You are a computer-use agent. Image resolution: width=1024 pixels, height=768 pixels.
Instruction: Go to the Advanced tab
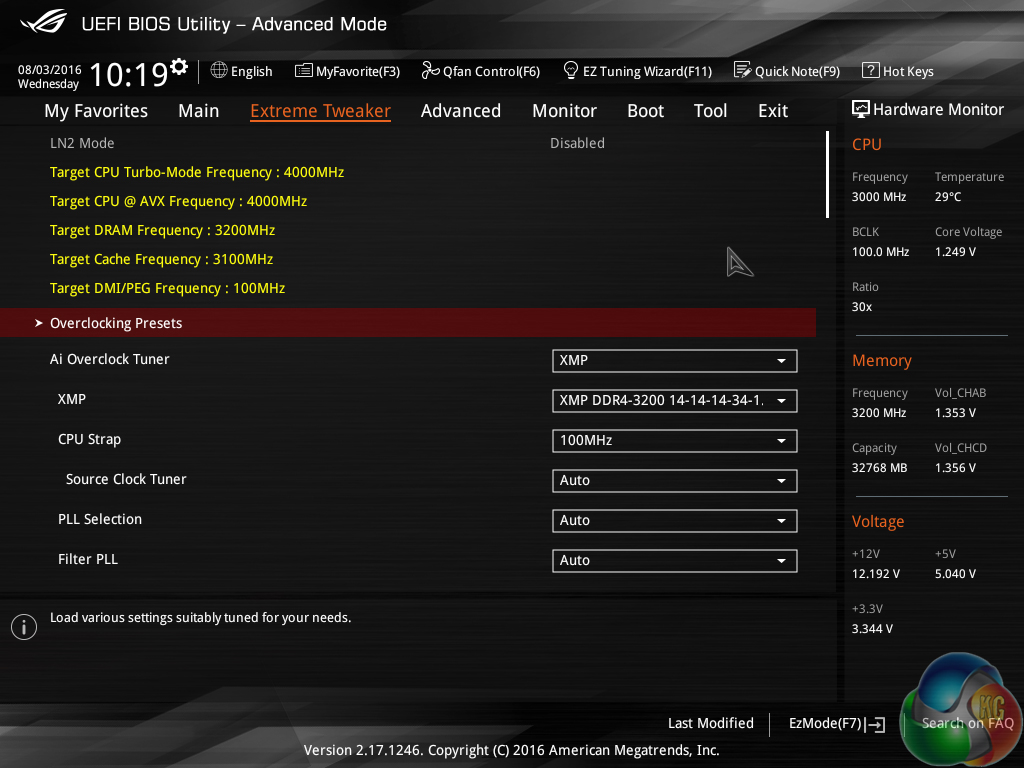[460, 111]
